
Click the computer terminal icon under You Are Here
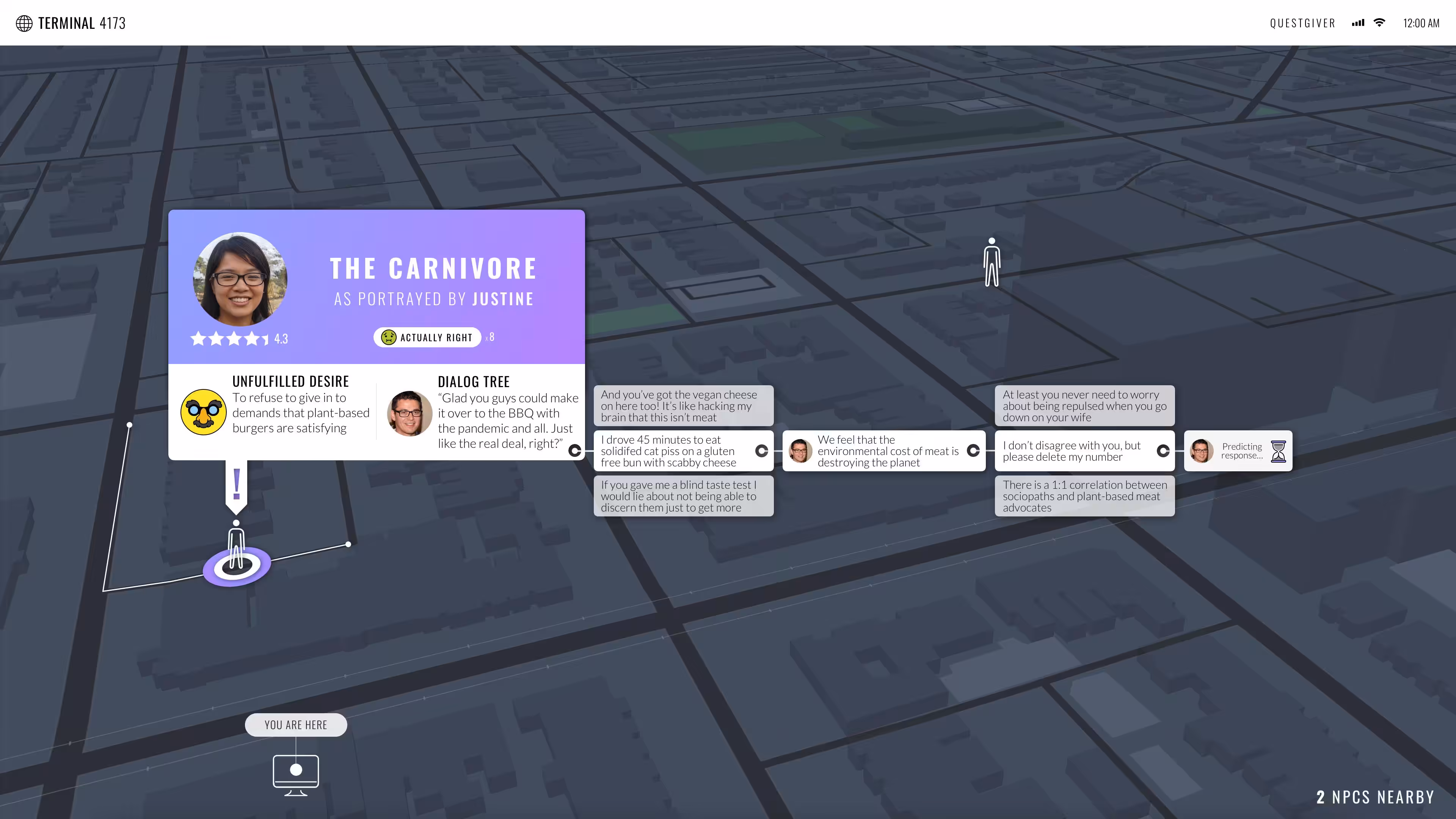point(296,775)
